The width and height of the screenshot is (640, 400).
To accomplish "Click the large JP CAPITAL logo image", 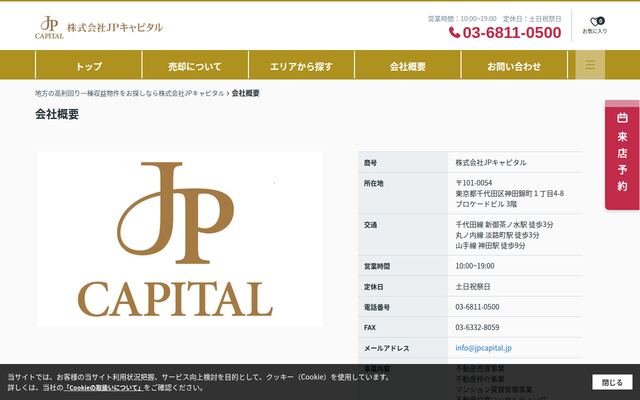I will [180, 239].
